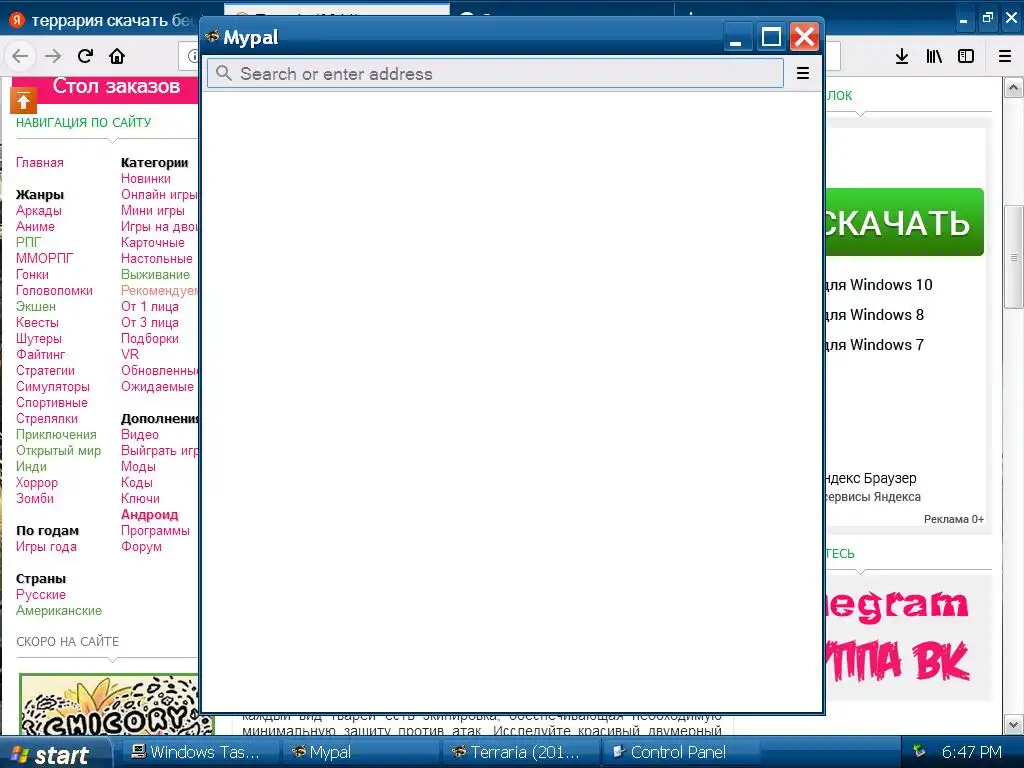This screenshot has height=768, width=1024.
Task: Switch to Control Panel in taskbar
Action: [x=679, y=752]
